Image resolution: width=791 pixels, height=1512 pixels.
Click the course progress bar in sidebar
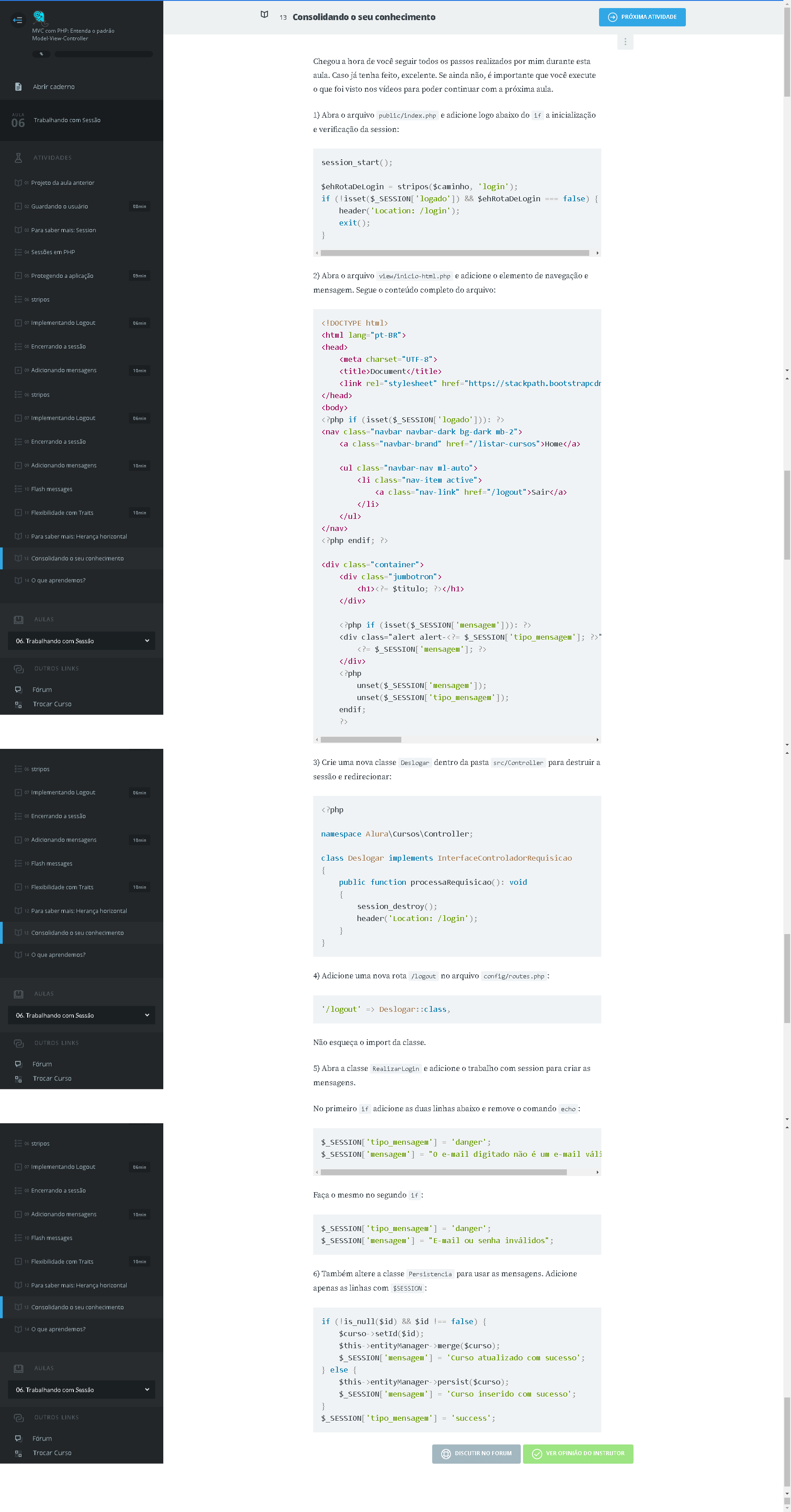coord(103,54)
